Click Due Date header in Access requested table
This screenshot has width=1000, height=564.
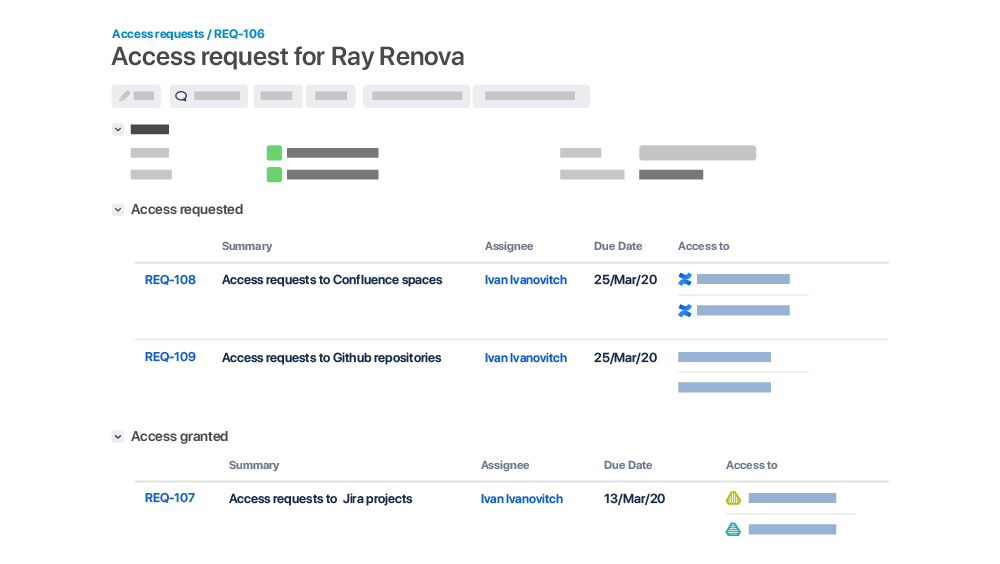[618, 246]
